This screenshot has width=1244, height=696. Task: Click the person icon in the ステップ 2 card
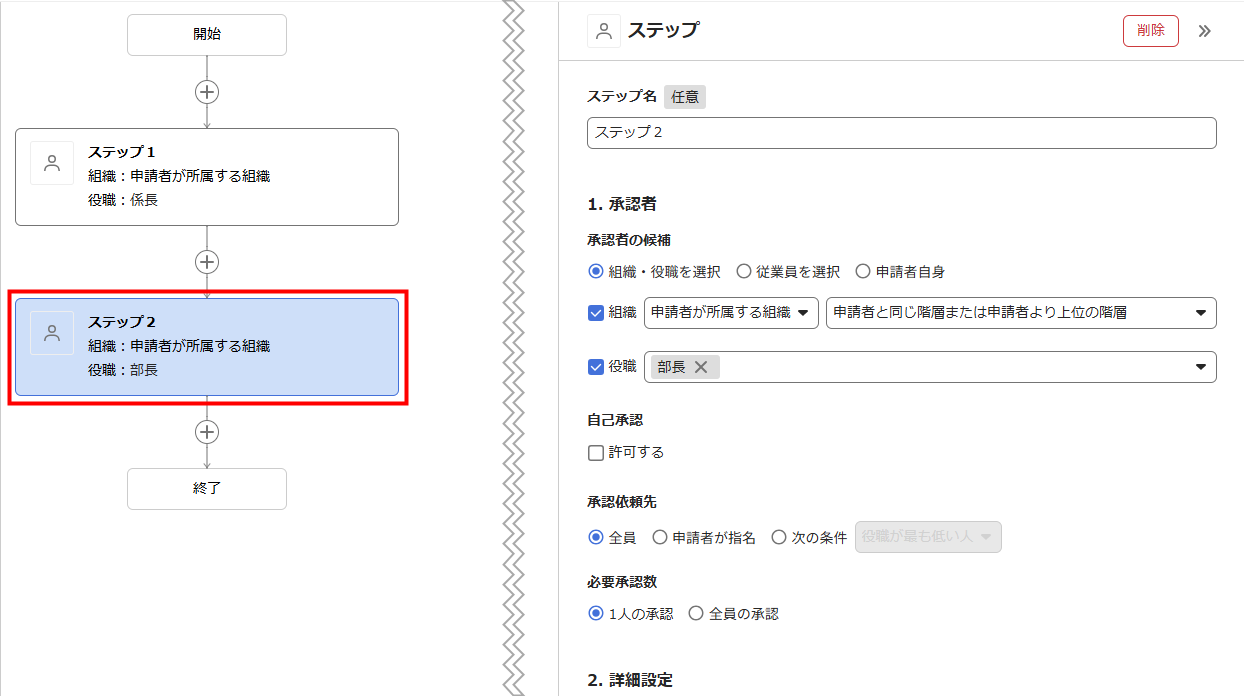pos(52,333)
